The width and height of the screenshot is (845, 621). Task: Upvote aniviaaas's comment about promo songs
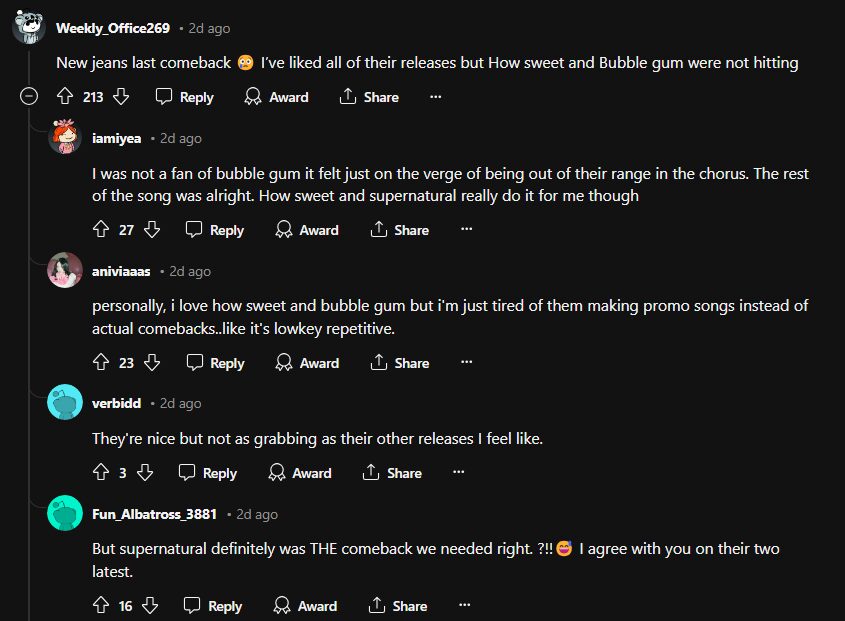(100, 362)
